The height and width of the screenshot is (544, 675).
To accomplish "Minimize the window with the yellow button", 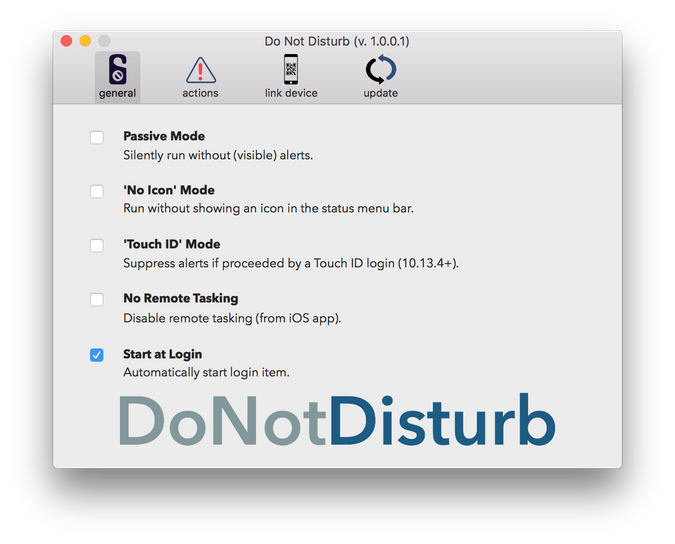I will tap(85, 41).
